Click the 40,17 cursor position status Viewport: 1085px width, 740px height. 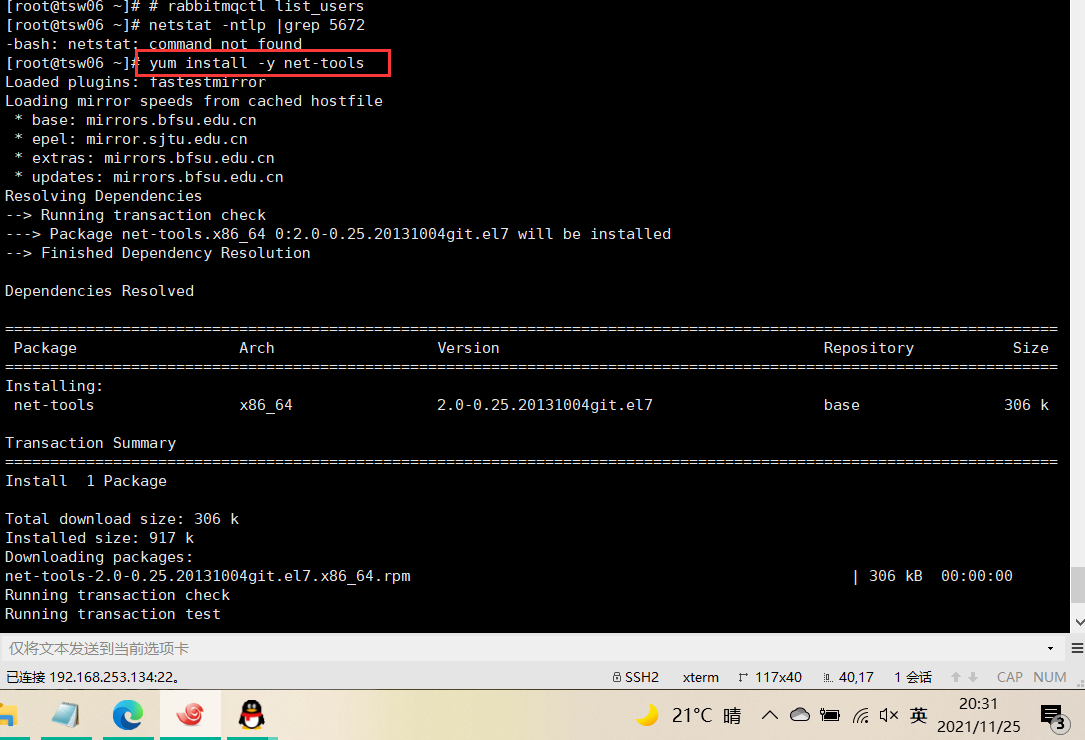point(848,677)
